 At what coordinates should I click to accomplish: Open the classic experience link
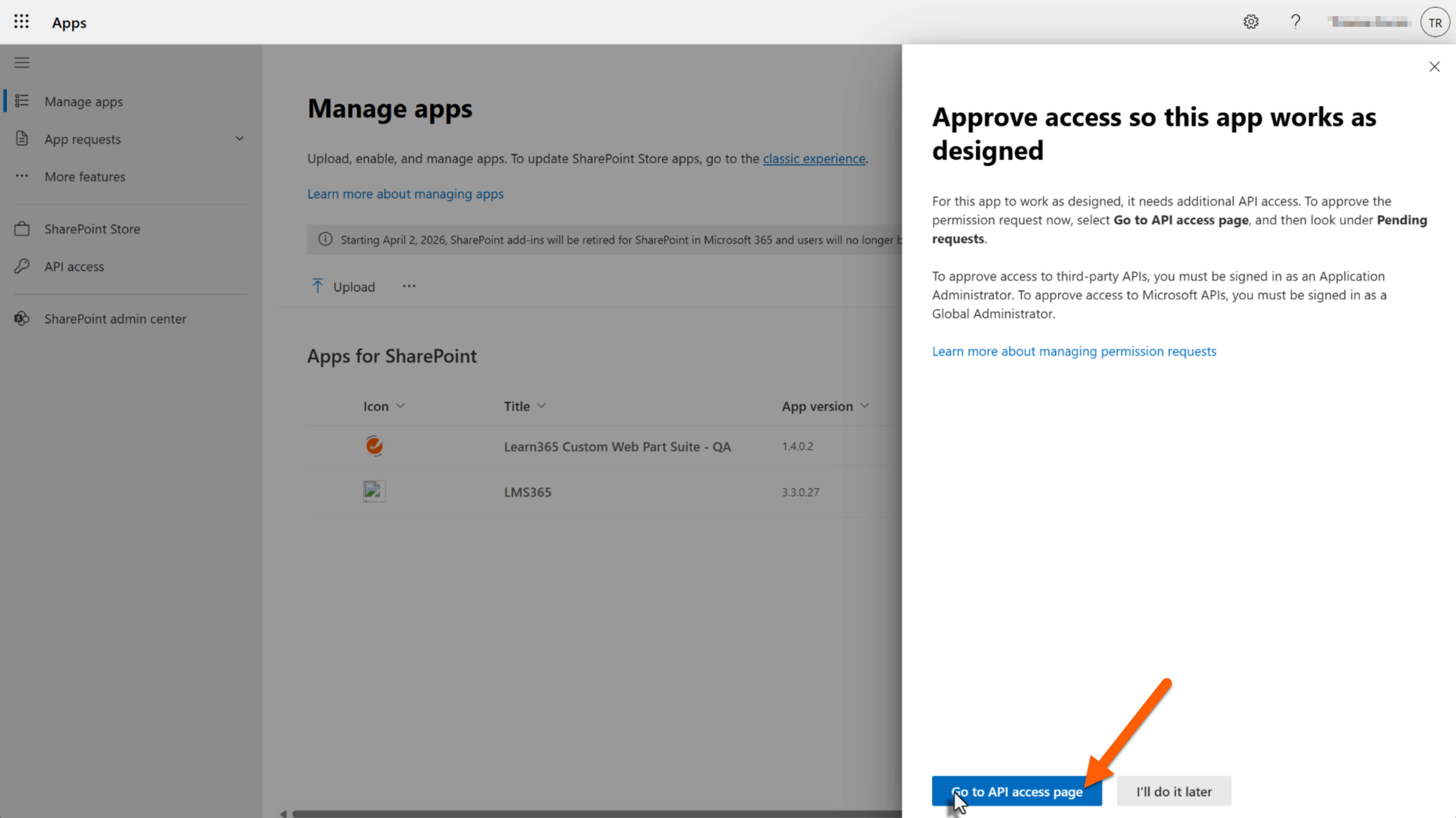(814, 159)
